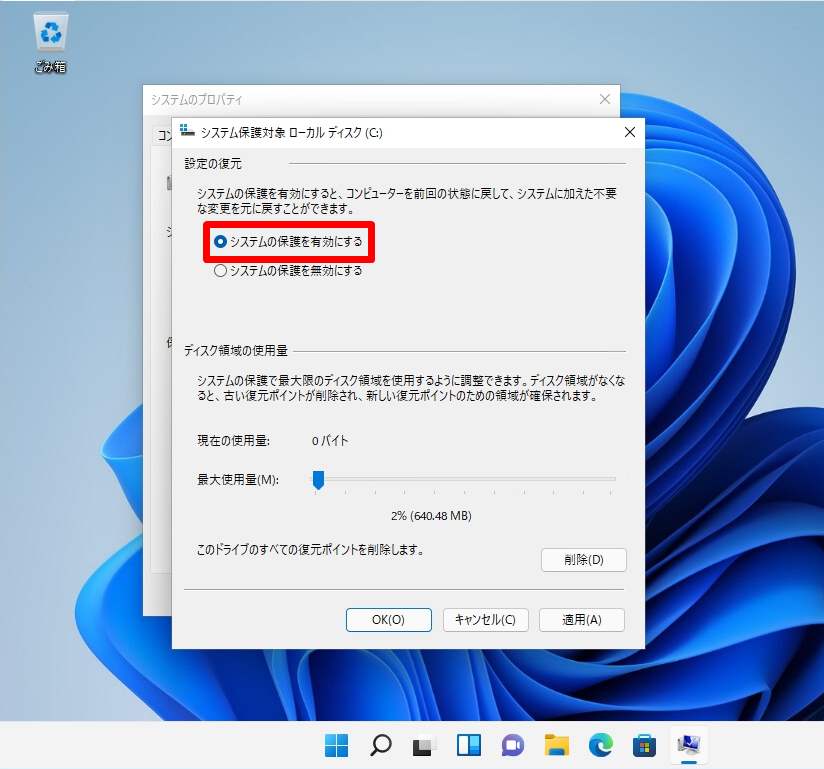Confirm settings with the OK(O) button
The image size is (824, 769).
(x=388, y=619)
